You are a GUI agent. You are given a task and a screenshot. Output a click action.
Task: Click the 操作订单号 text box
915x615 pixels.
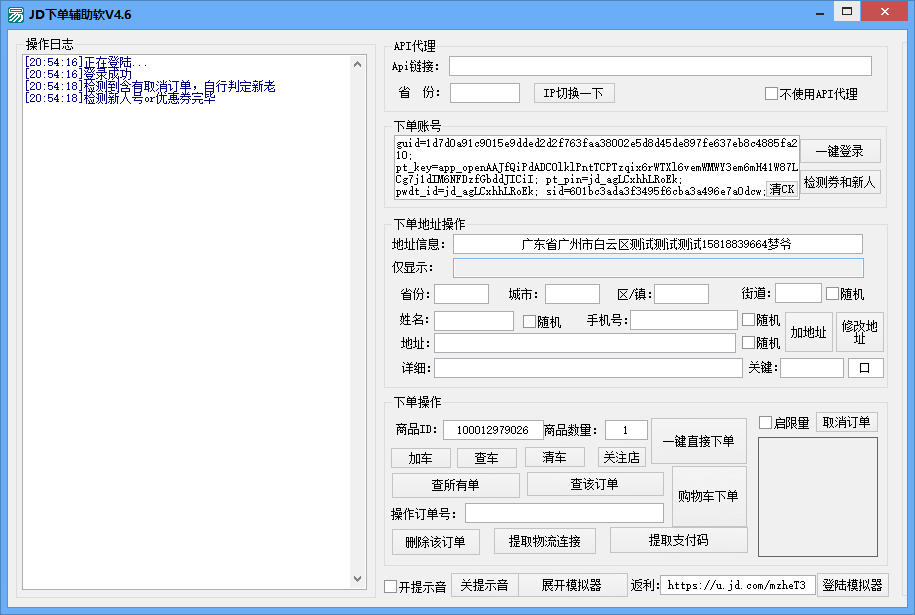pyautogui.click(x=563, y=513)
